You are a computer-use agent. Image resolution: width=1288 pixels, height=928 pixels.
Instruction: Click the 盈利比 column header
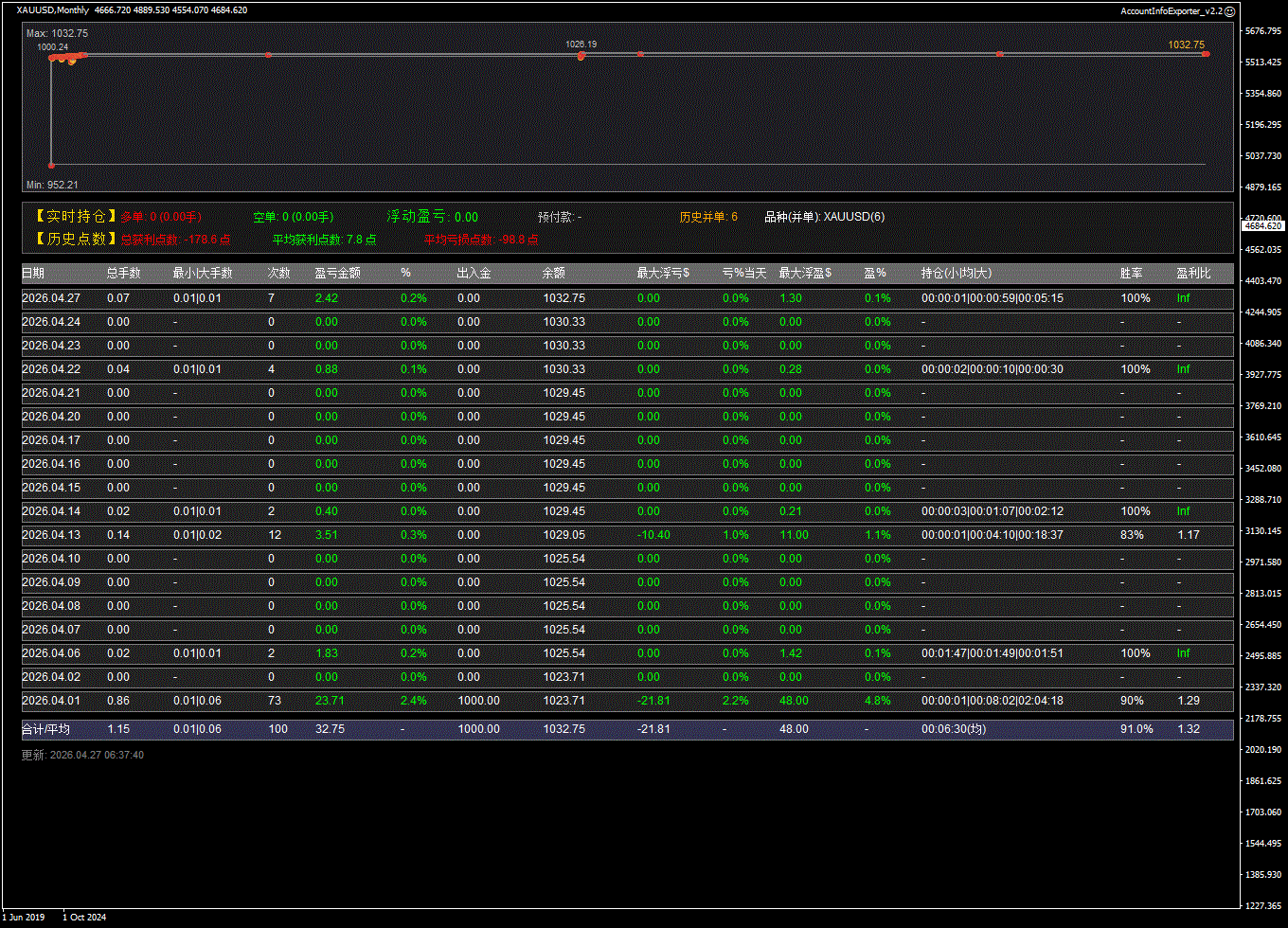click(1193, 273)
